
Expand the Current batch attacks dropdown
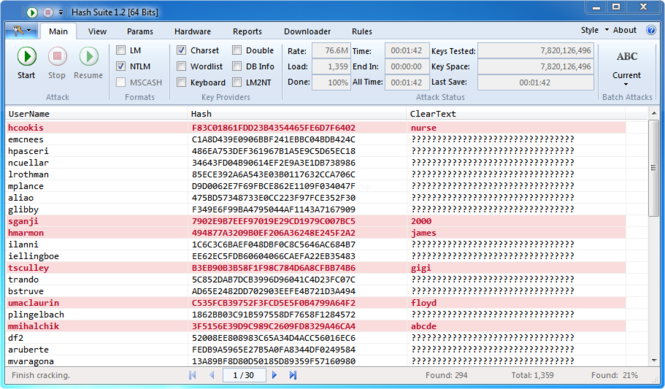[x=626, y=84]
